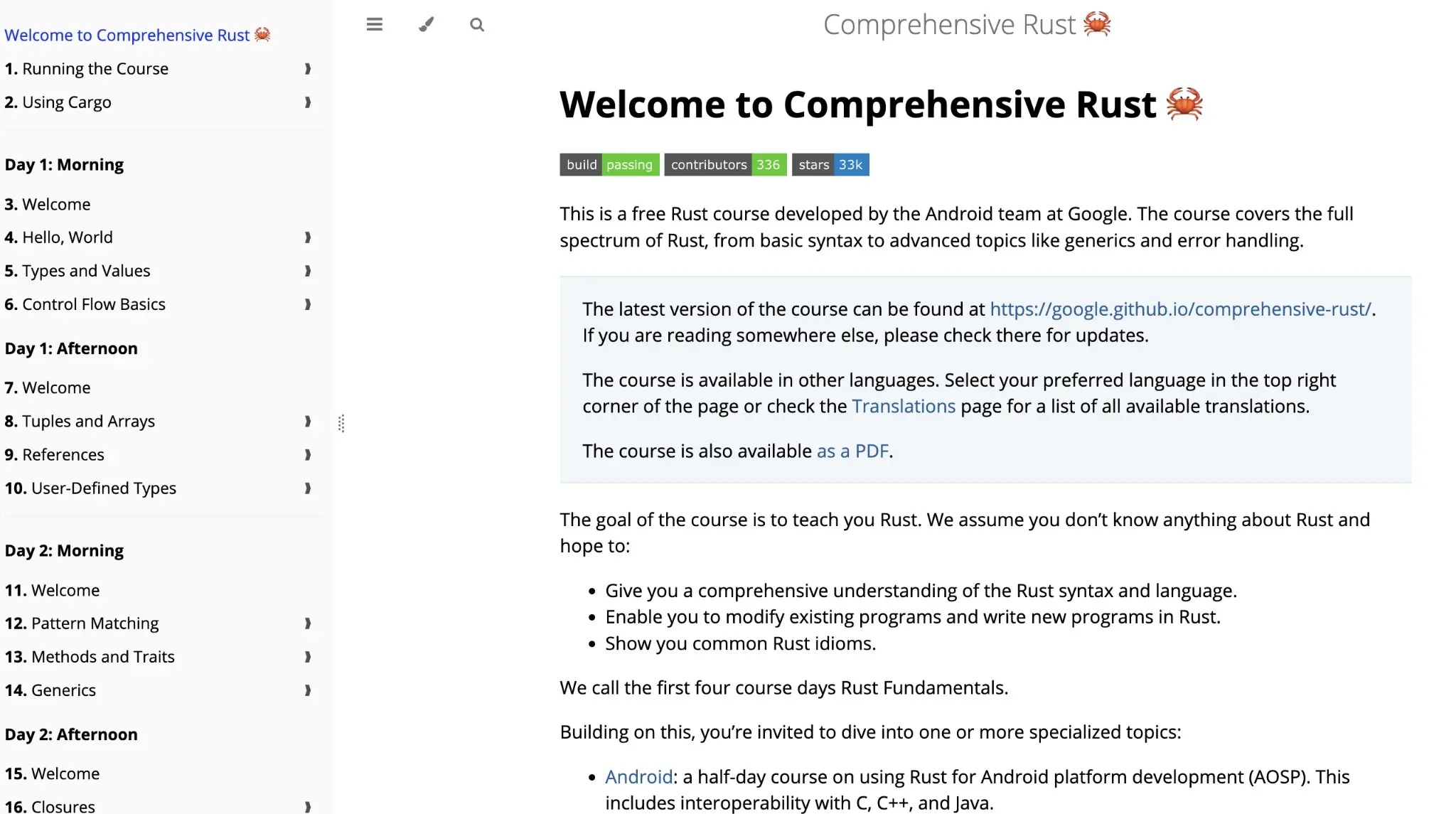Image resolution: width=1456 pixels, height=814 pixels.
Task: Open chapter 3. Welcome
Action: 48,205
